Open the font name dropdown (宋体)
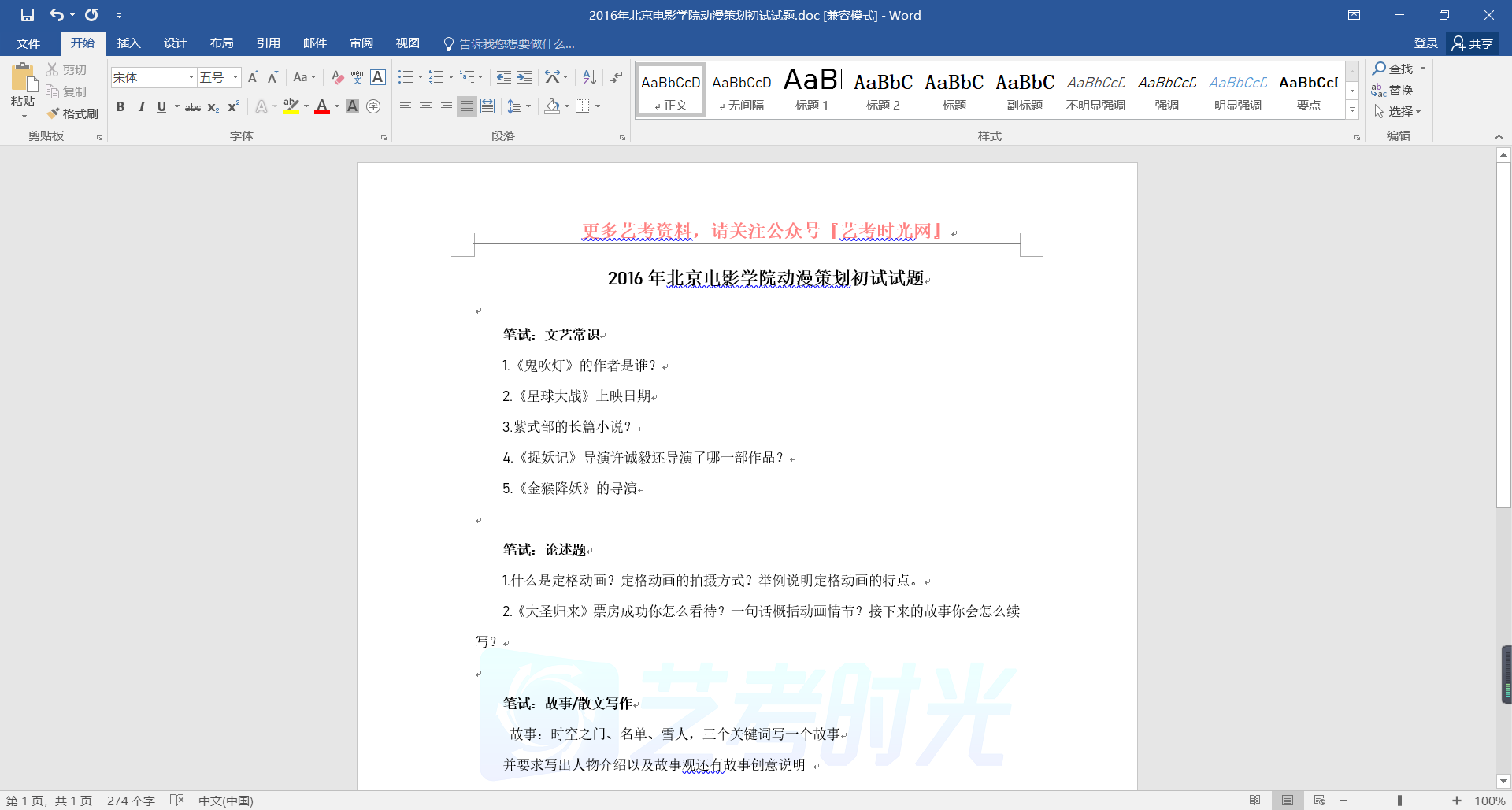The height and width of the screenshot is (810, 1512). click(x=191, y=77)
